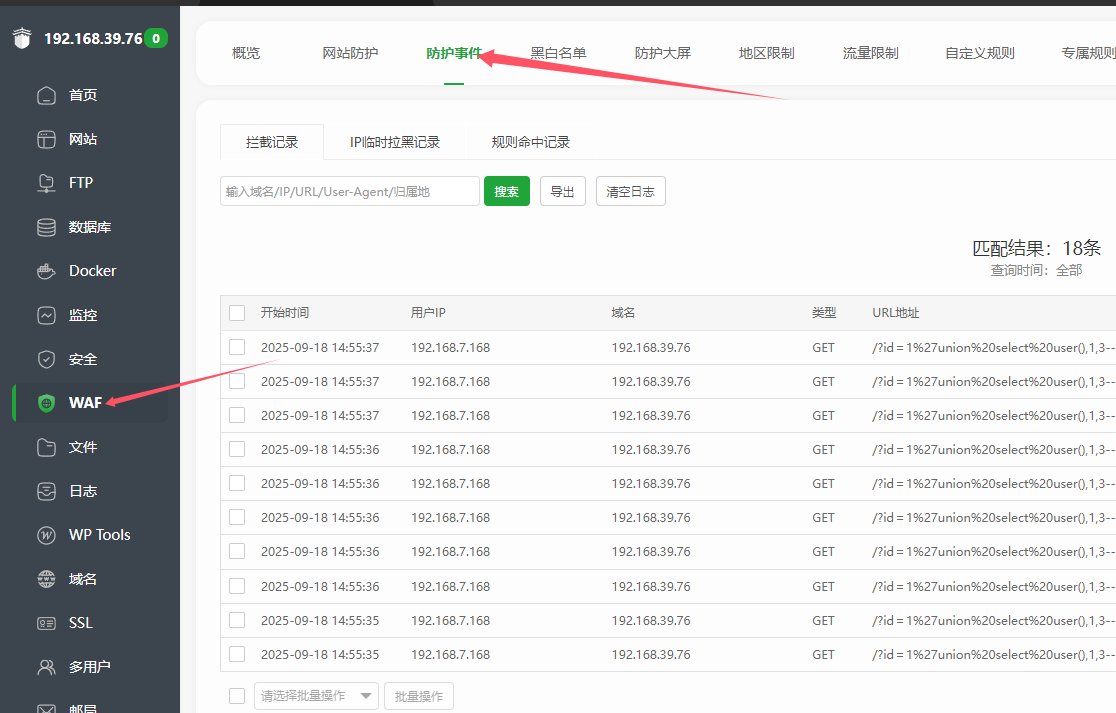1116x713 pixels.
Task: Open the monitoring (监控) icon
Action: (46, 315)
